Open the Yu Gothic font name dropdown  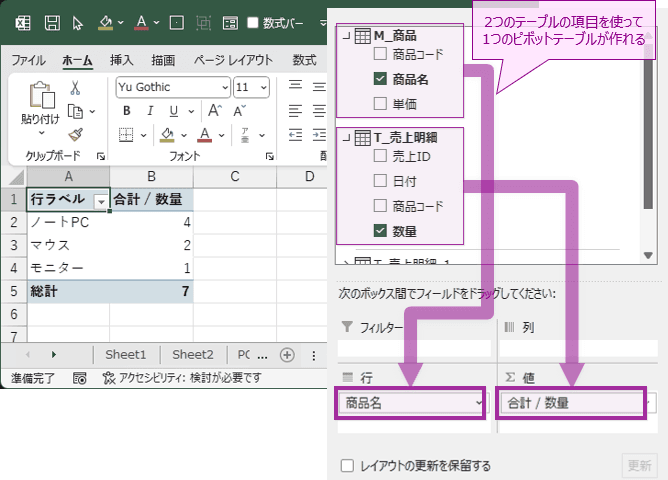coord(225,87)
